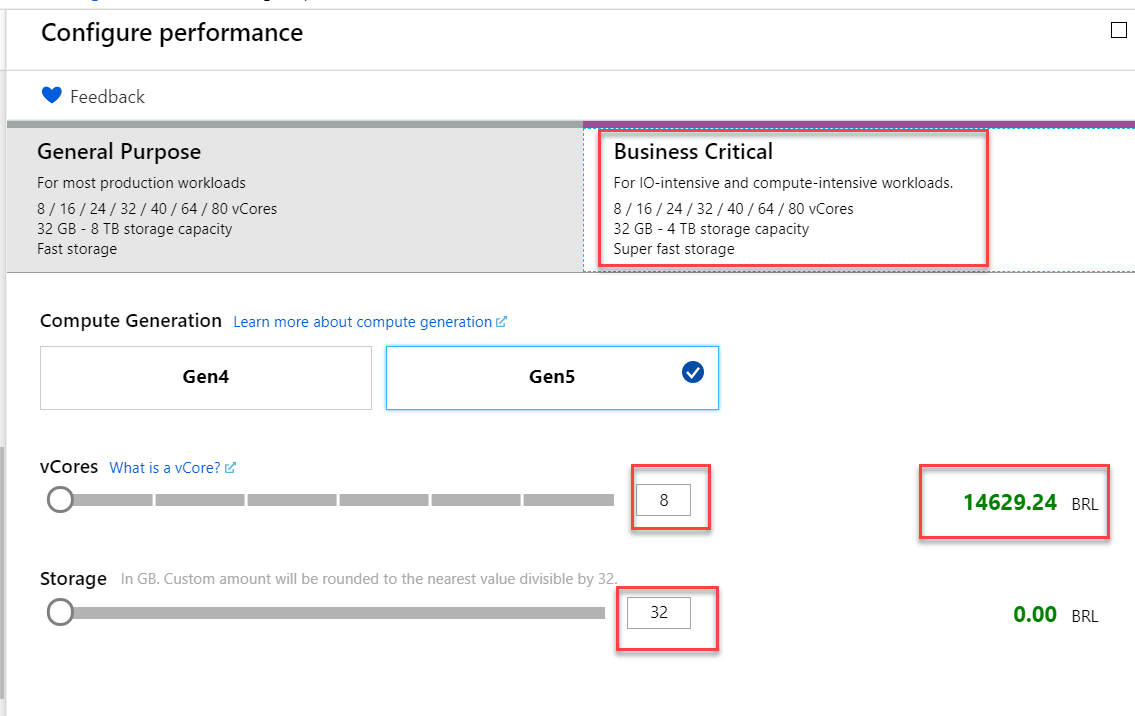Click the blue Feedback heart icon
The width and height of the screenshot is (1135, 716).
[52, 96]
